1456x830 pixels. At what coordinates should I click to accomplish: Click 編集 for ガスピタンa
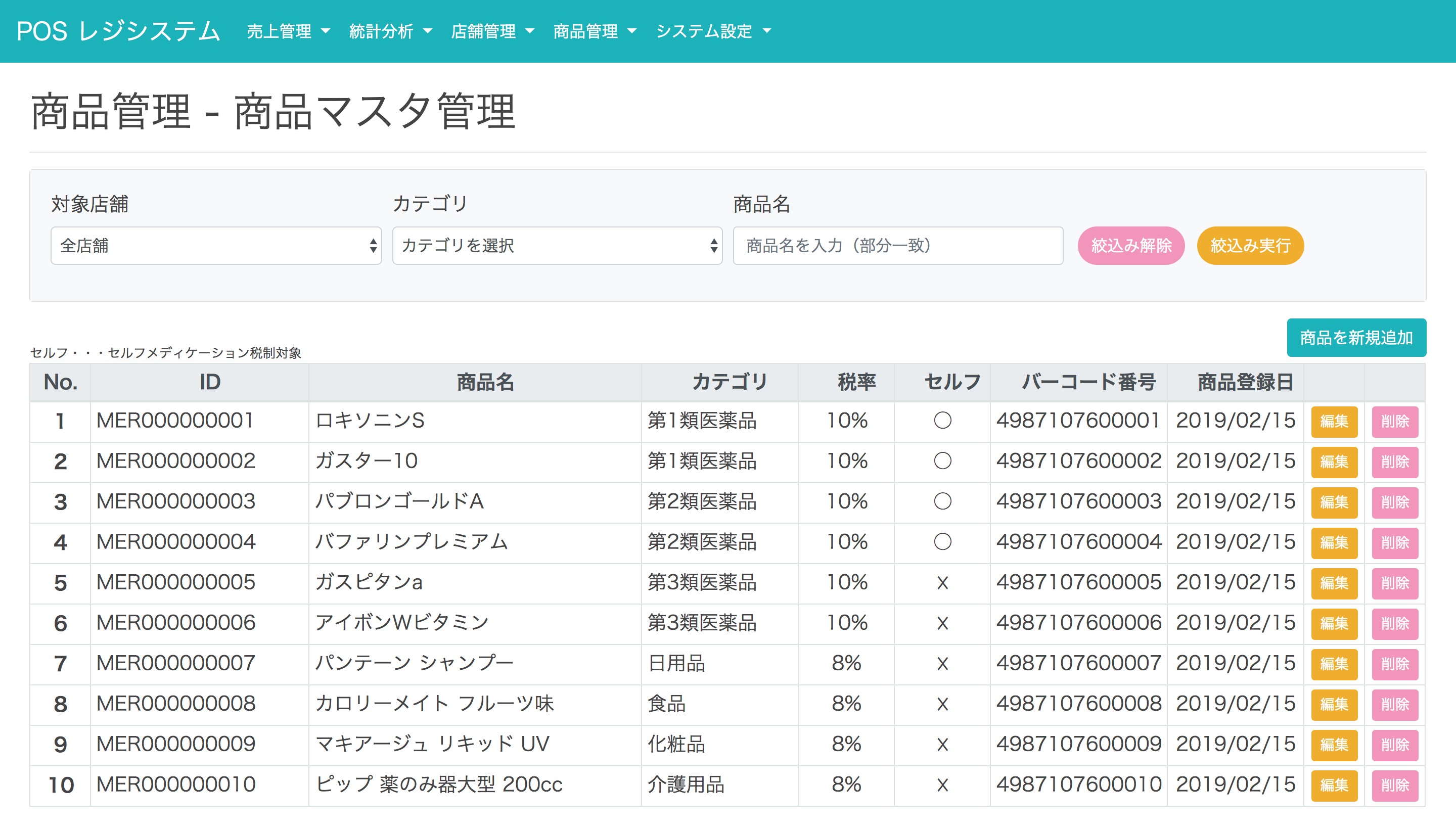click(1334, 583)
